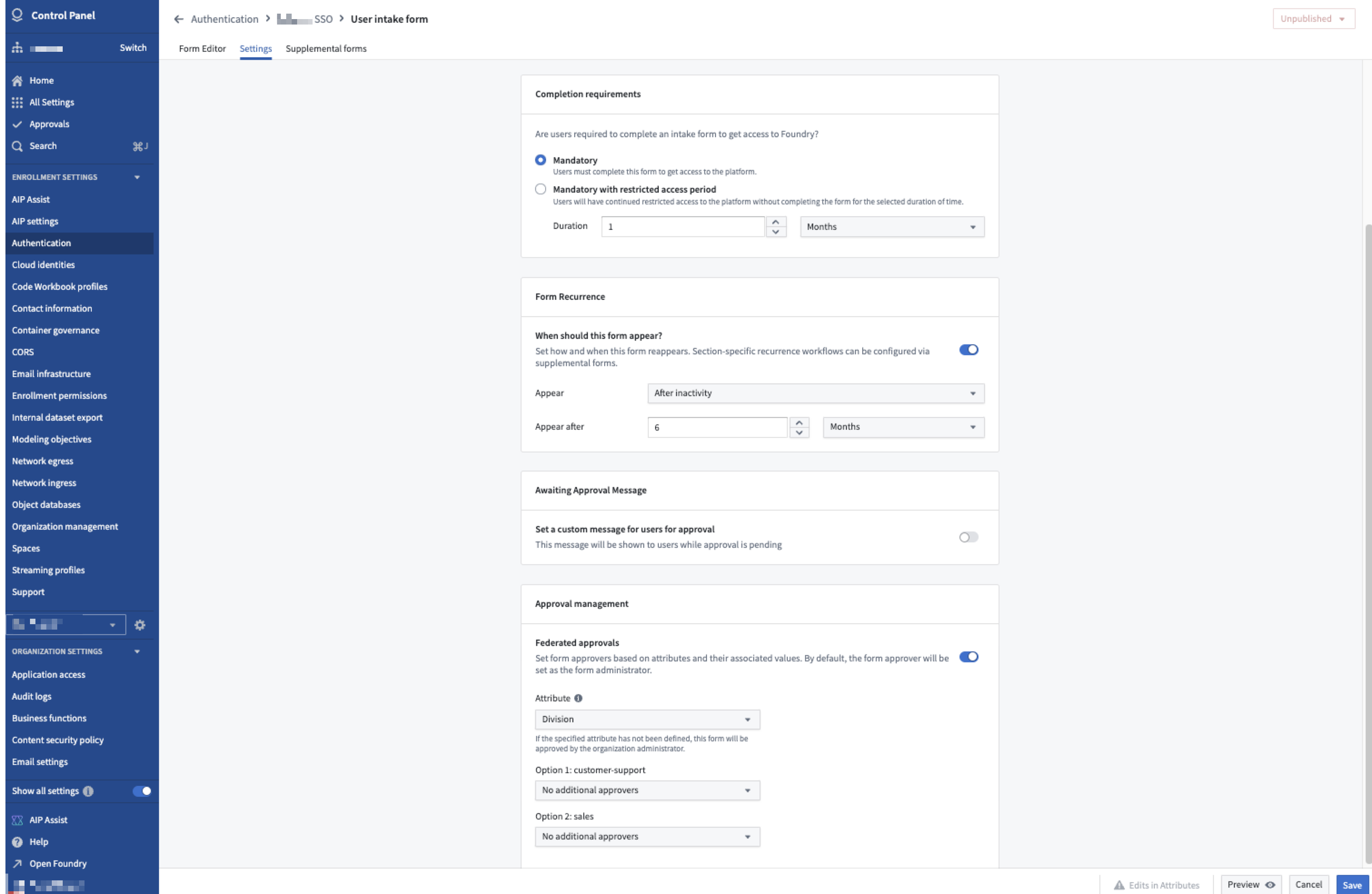Open the Appear After inactivity dropdown
The width and height of the screenshot is (1372, 894).
pos(816,393)
